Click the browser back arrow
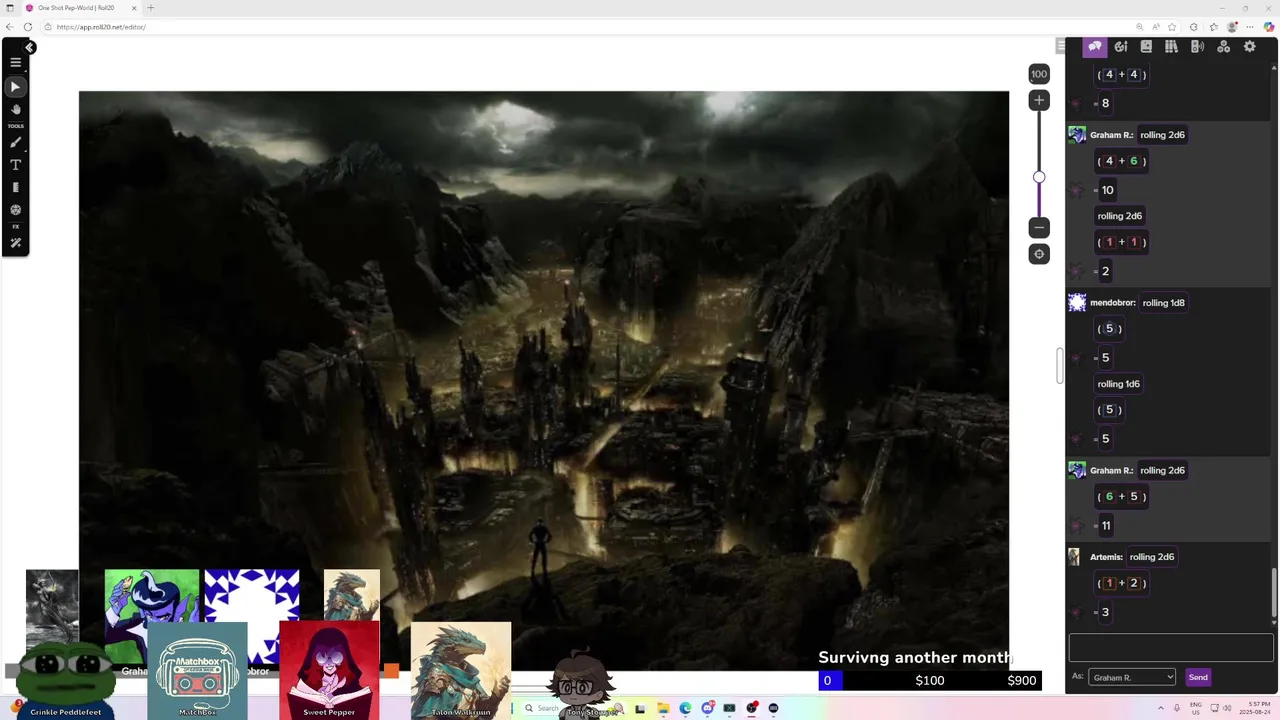The image size is (1280, 720). point(9,27)
